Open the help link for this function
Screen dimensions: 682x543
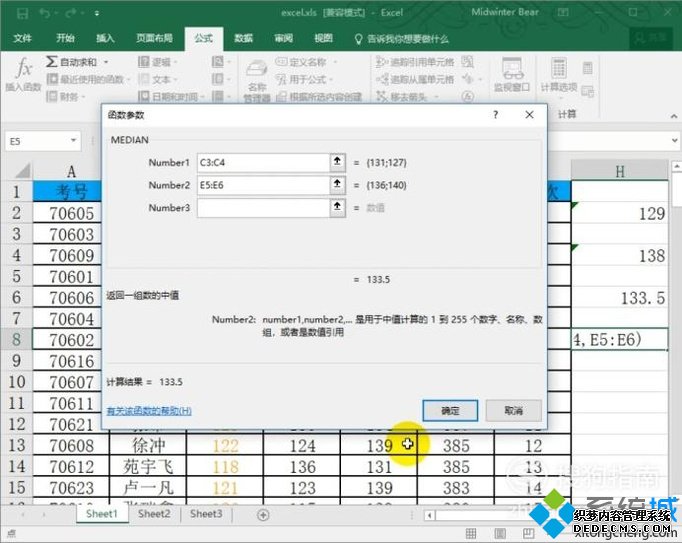point(149,411)
